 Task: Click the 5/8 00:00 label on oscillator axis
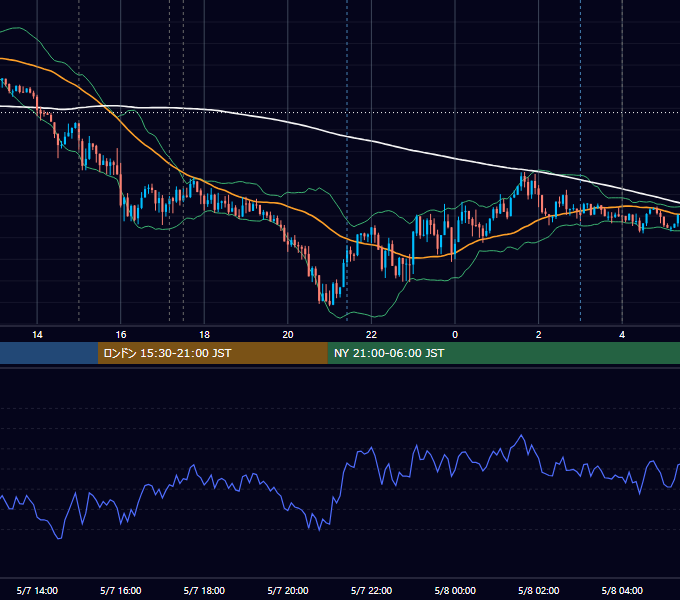455,590
